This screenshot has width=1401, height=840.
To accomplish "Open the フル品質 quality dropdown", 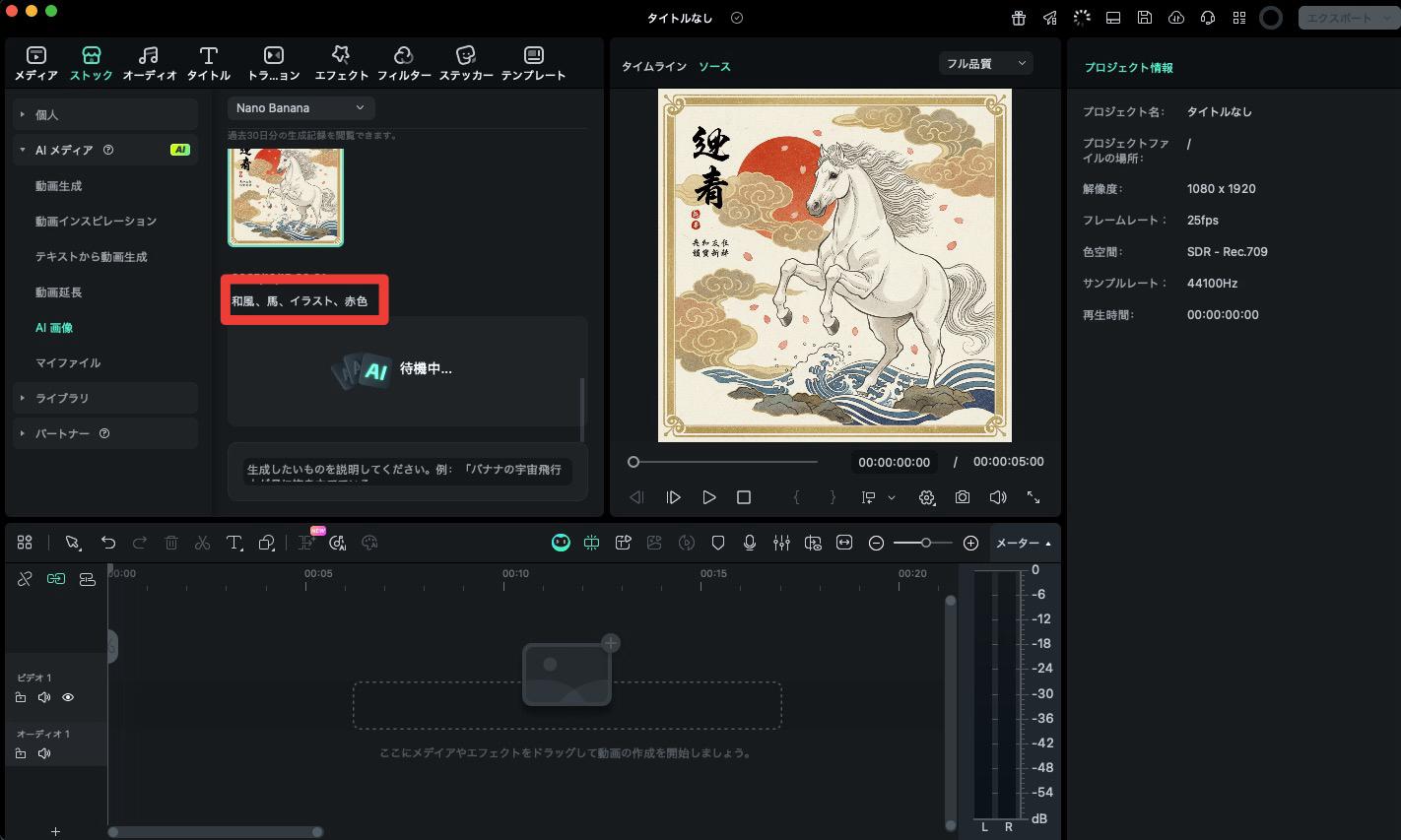I will pos(985,63).
